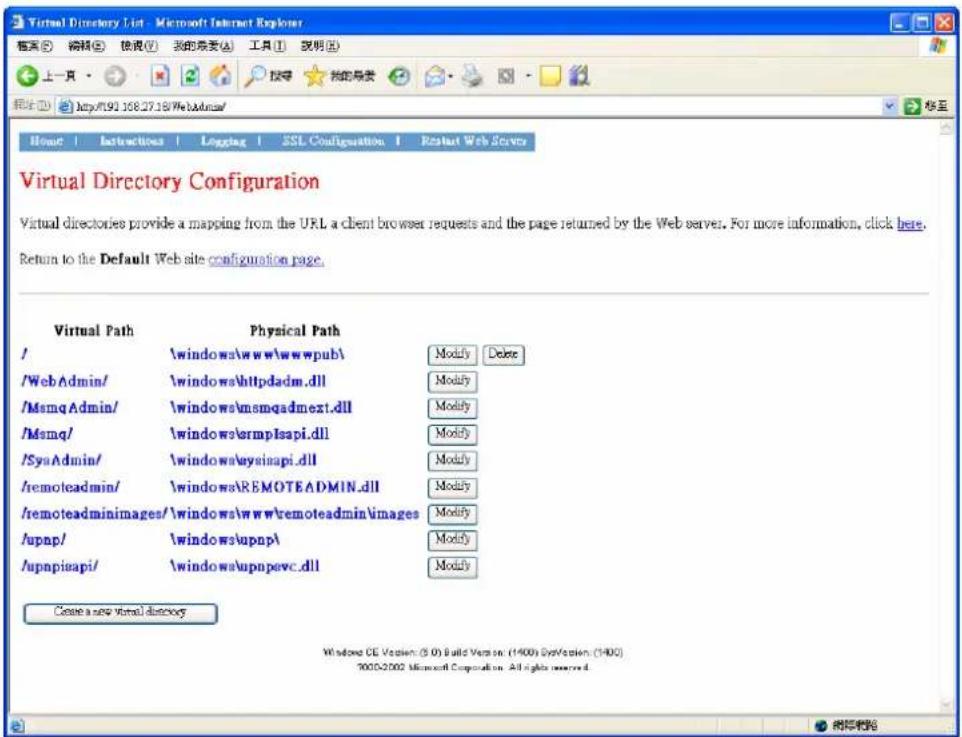Click Modify for /upnpisapi/ row
Image resolution: width=962 pixels, height=737 pixels.
click(x=452, y=566)
